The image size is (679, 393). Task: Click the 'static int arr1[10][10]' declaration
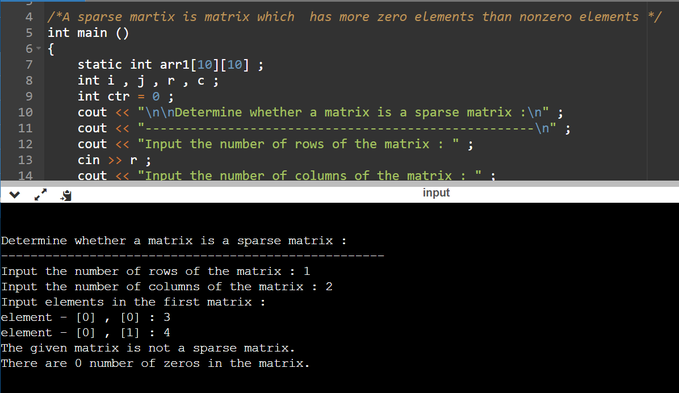[x=170, y=65]
